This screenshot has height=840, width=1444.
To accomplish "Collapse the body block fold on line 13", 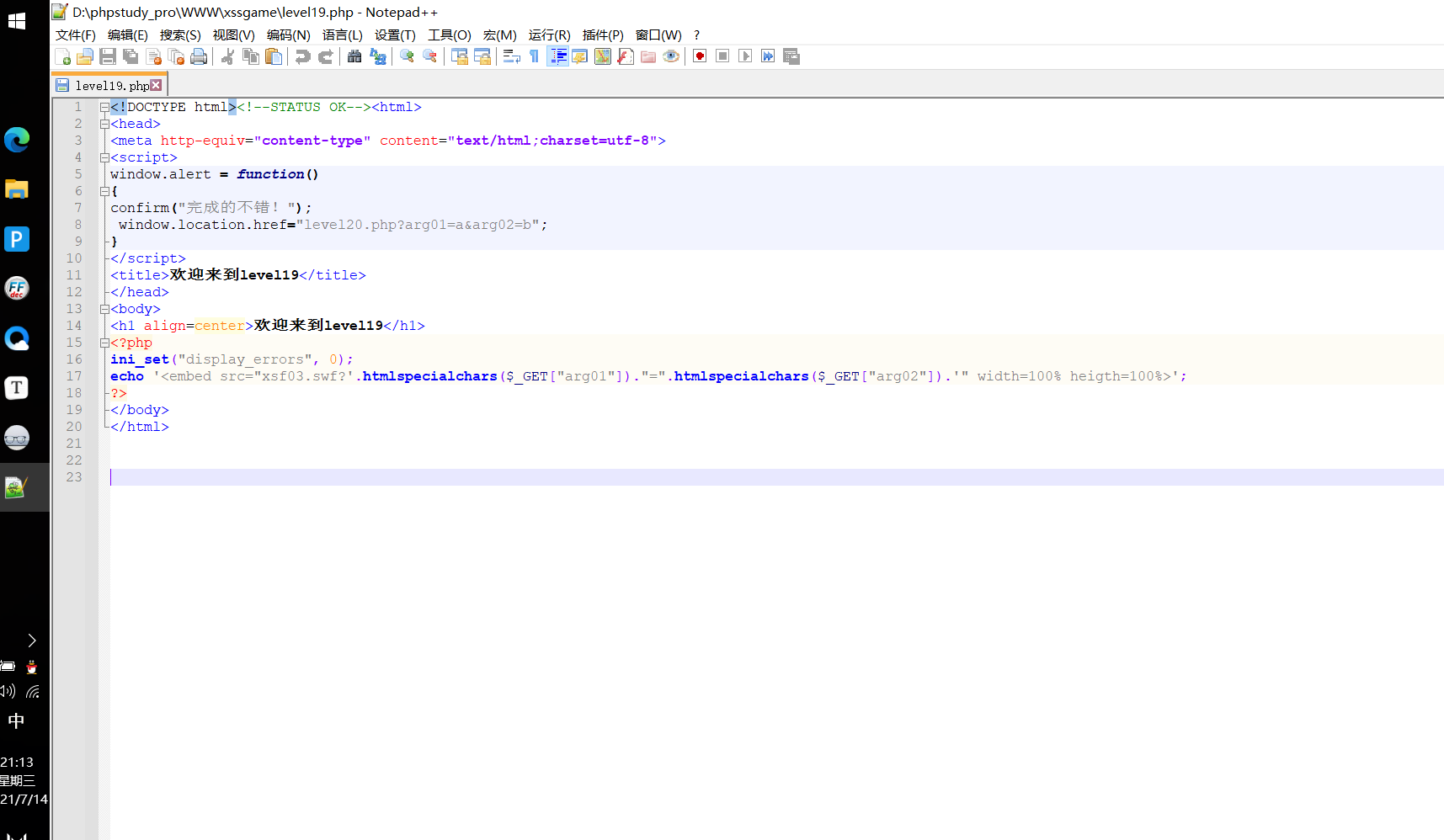I will [104, 309].
